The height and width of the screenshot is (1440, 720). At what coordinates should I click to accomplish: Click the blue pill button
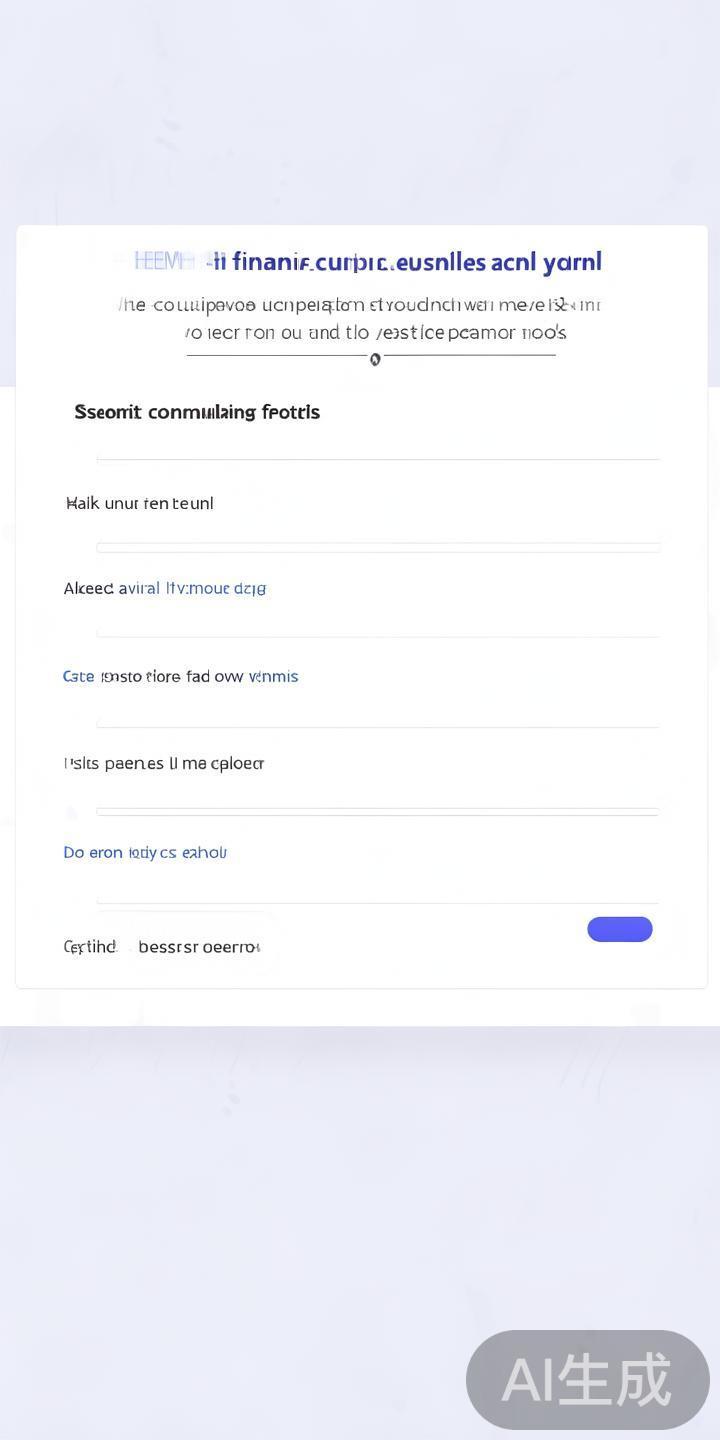620,929
